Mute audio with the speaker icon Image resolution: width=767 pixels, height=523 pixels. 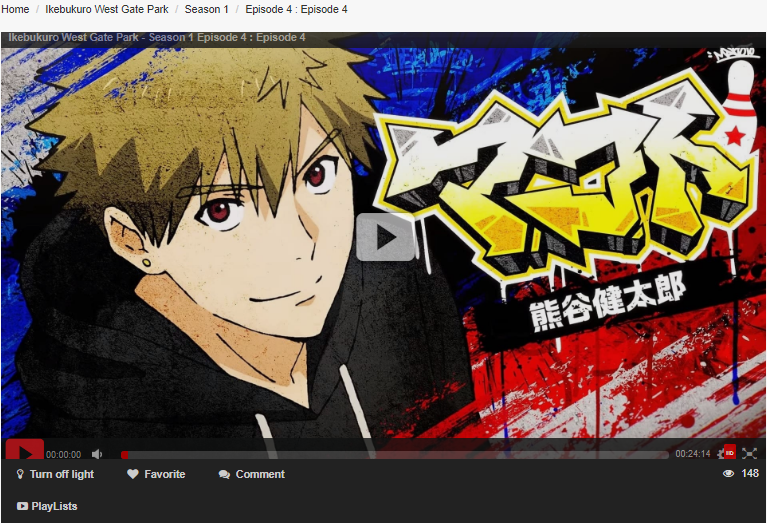pos(97,454)
